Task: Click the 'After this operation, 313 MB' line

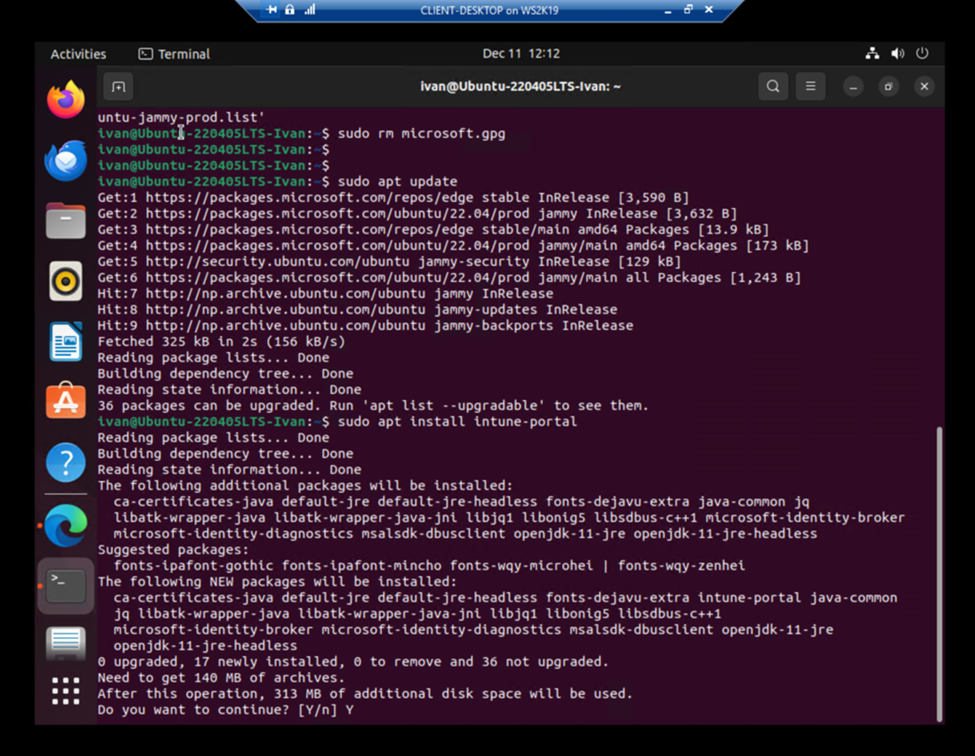Action: pyautogui.click(x=364, y=694)
